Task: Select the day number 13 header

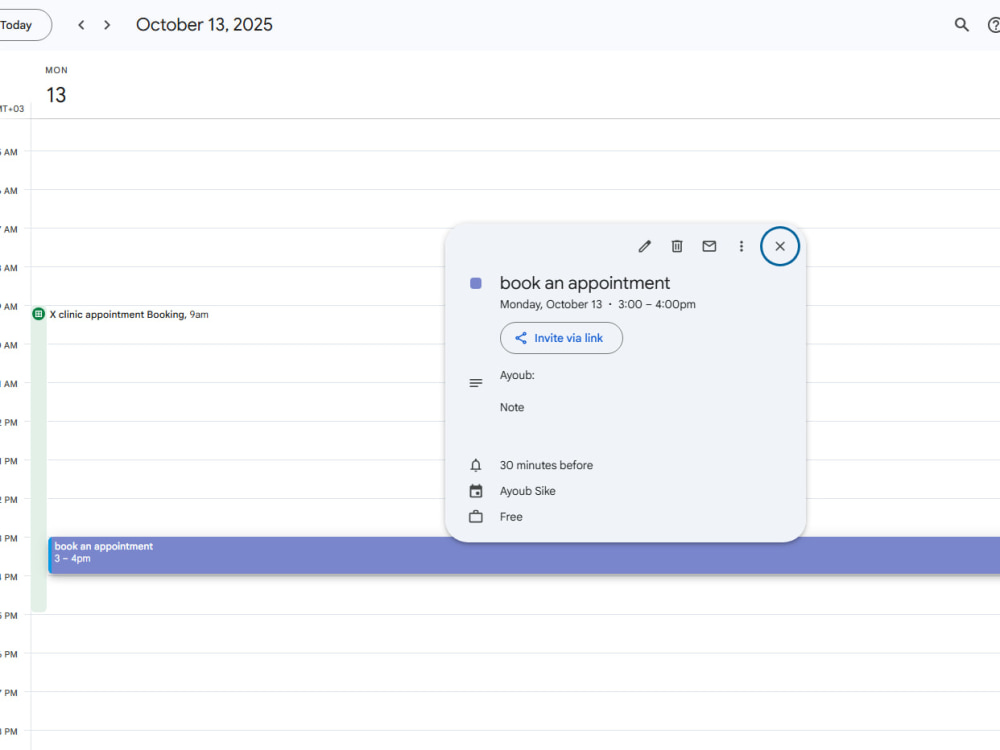Action: pyautogui.click(x=56, y=95)
